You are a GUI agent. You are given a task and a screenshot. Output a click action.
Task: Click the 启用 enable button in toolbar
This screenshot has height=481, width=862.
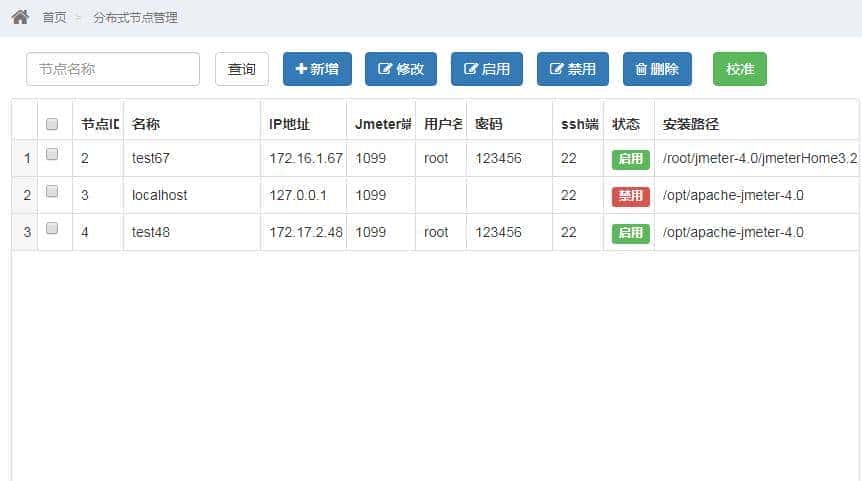(x=487, y=69)
